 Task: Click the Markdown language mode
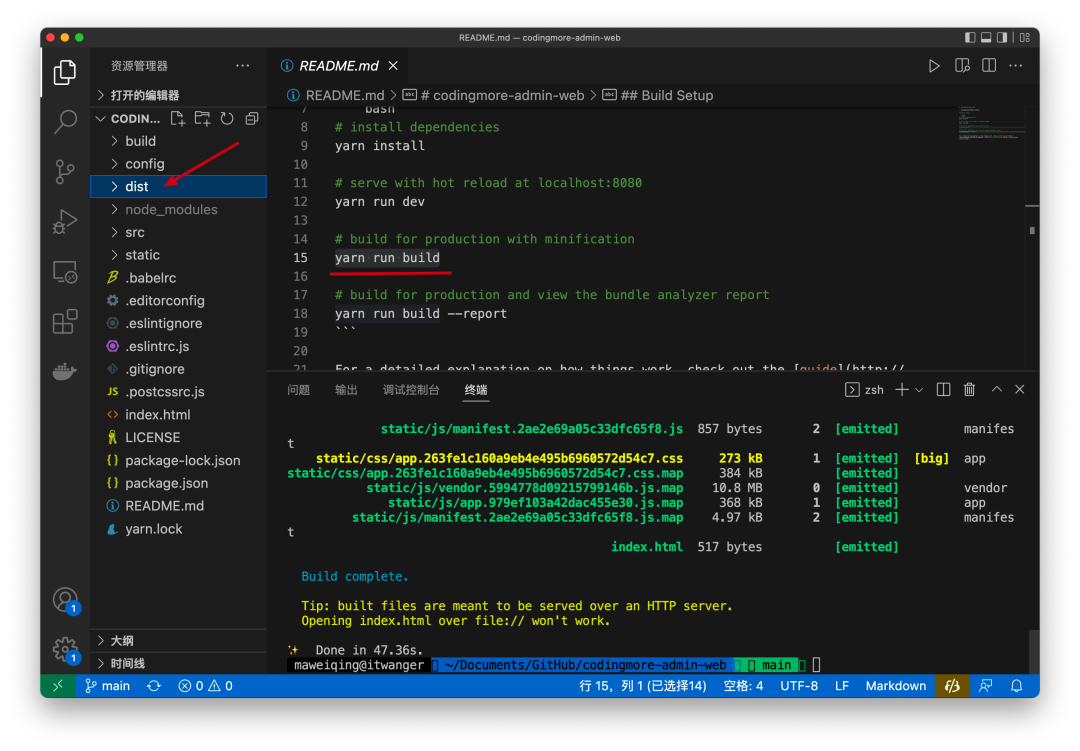[895, 686]
